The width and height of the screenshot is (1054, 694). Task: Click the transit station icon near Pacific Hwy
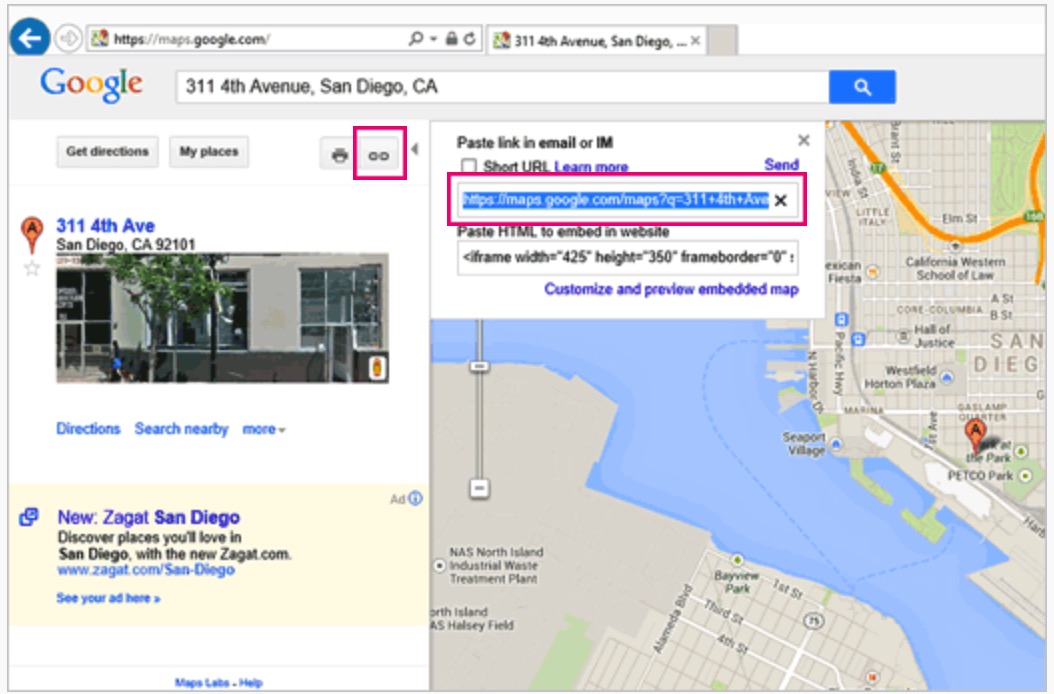(x=841, y=319)
